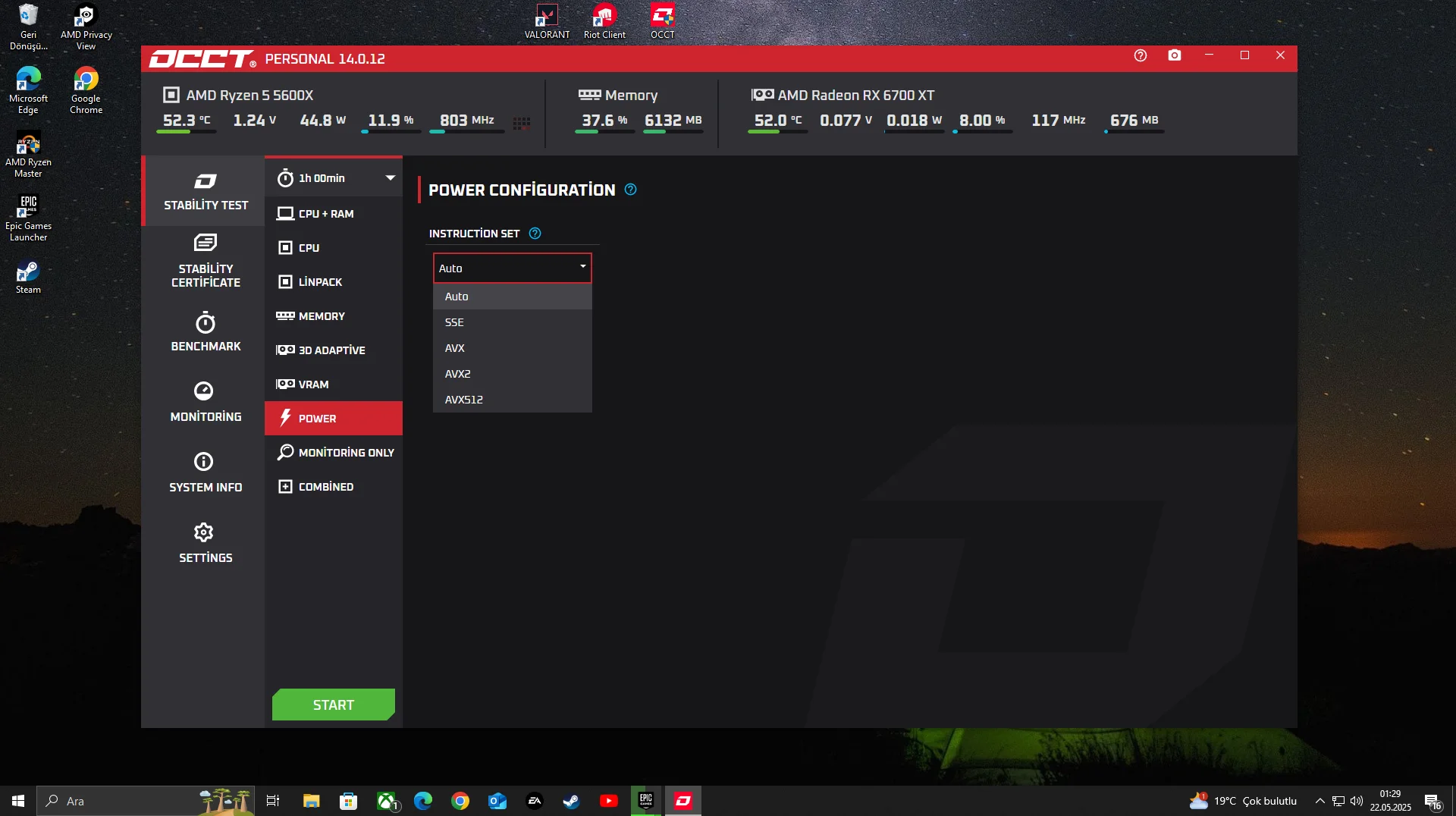1456x816 pixels.
Task: Open the notification center icon
Action: coord(1433,802)
